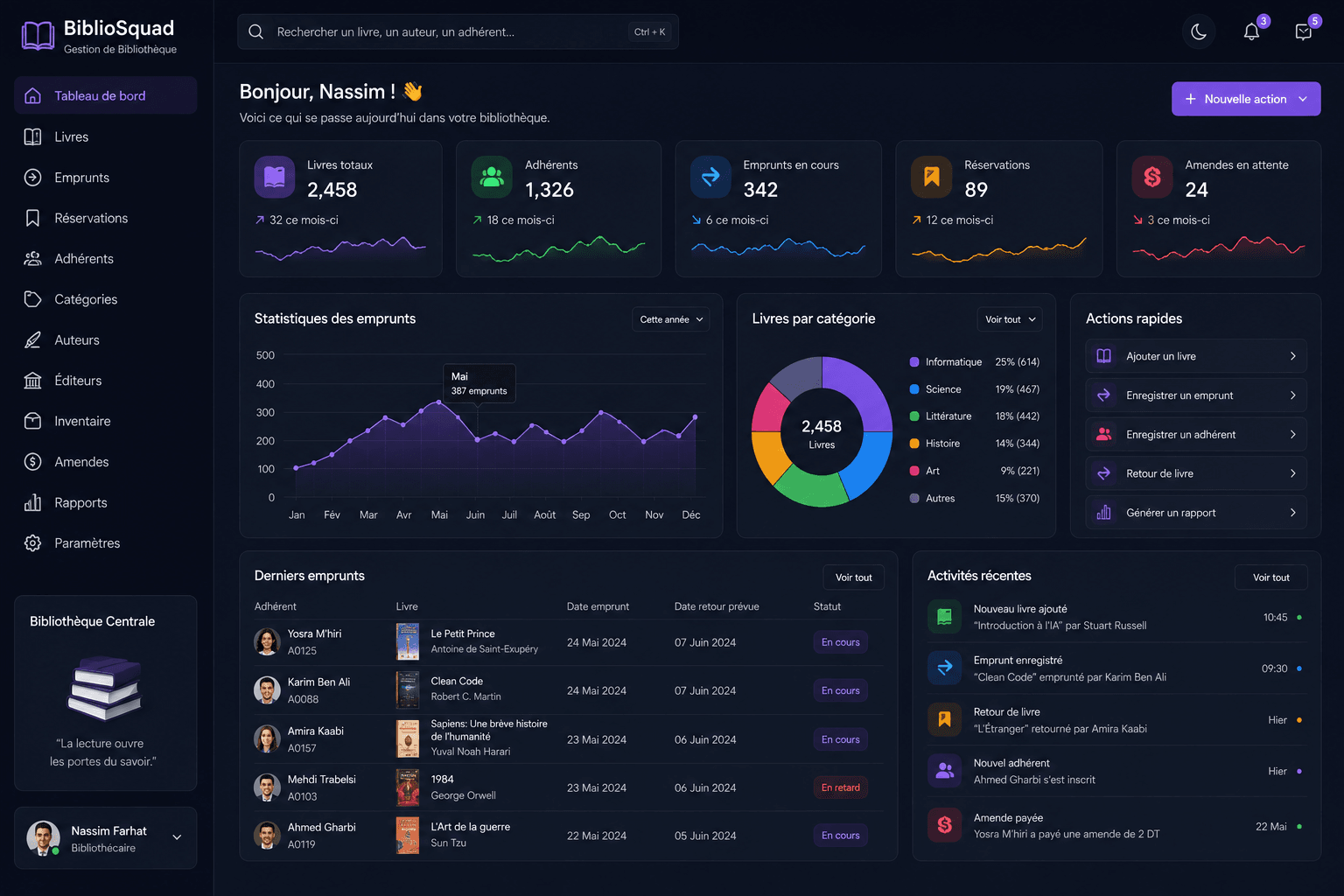Image resolution: width=1344 pixels, height=896 pixels.
Task: Click the search magnifier icon
Action: 255,31
